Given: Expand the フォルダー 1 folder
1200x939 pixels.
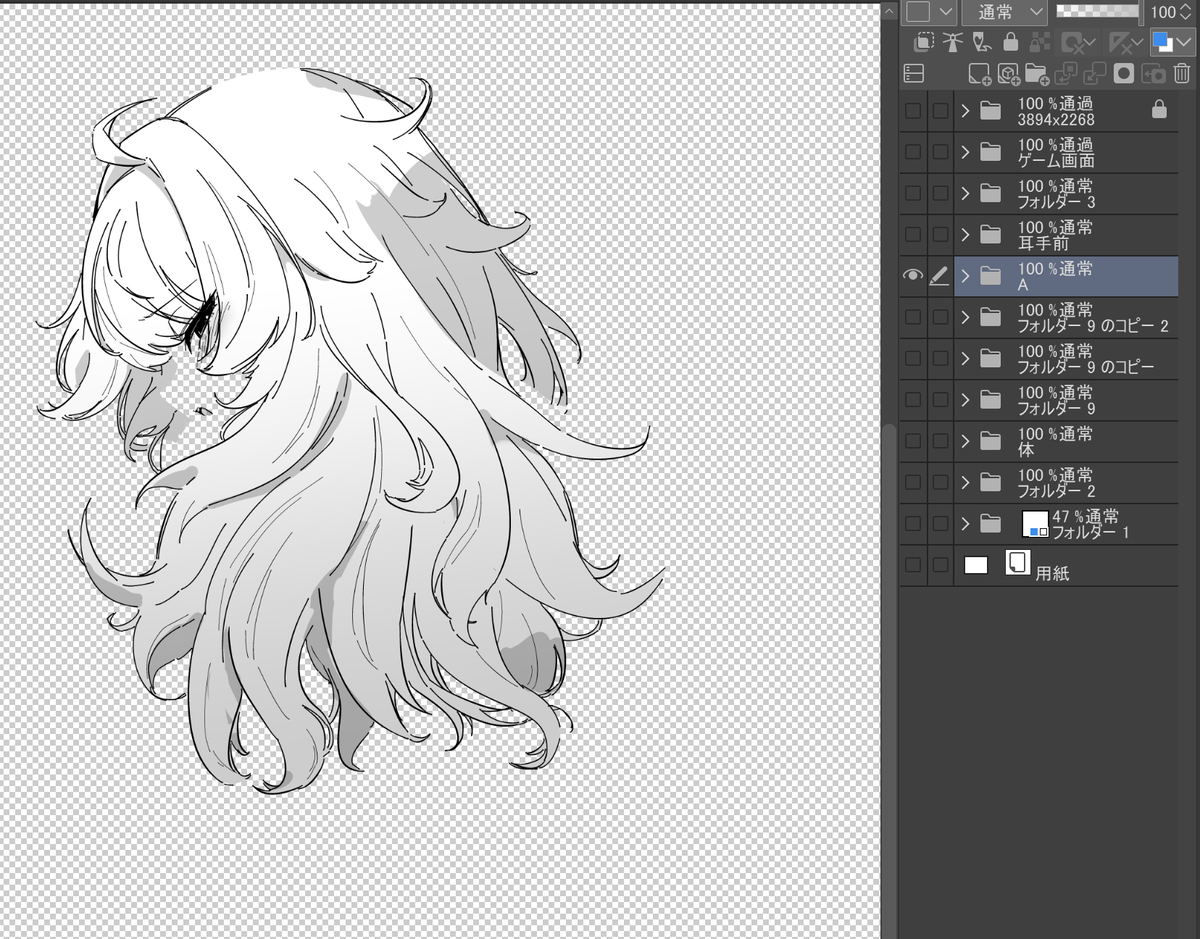Looking at the screenshot, I should (965, 523).
